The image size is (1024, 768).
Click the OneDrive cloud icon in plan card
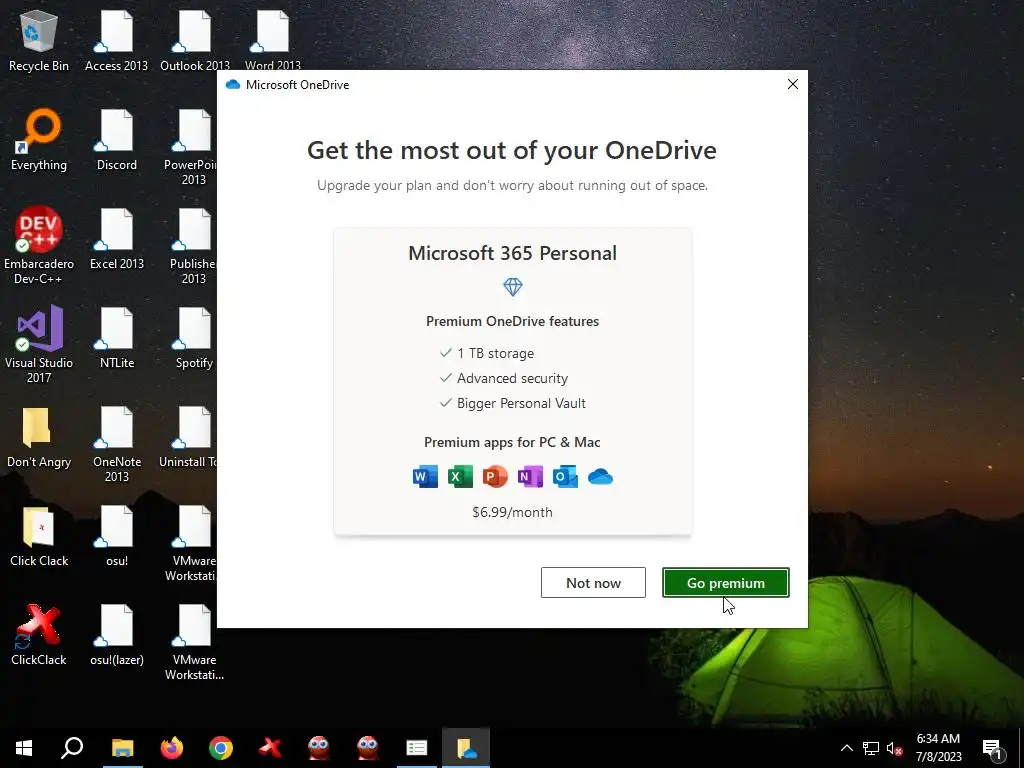(x=600, y=477)
